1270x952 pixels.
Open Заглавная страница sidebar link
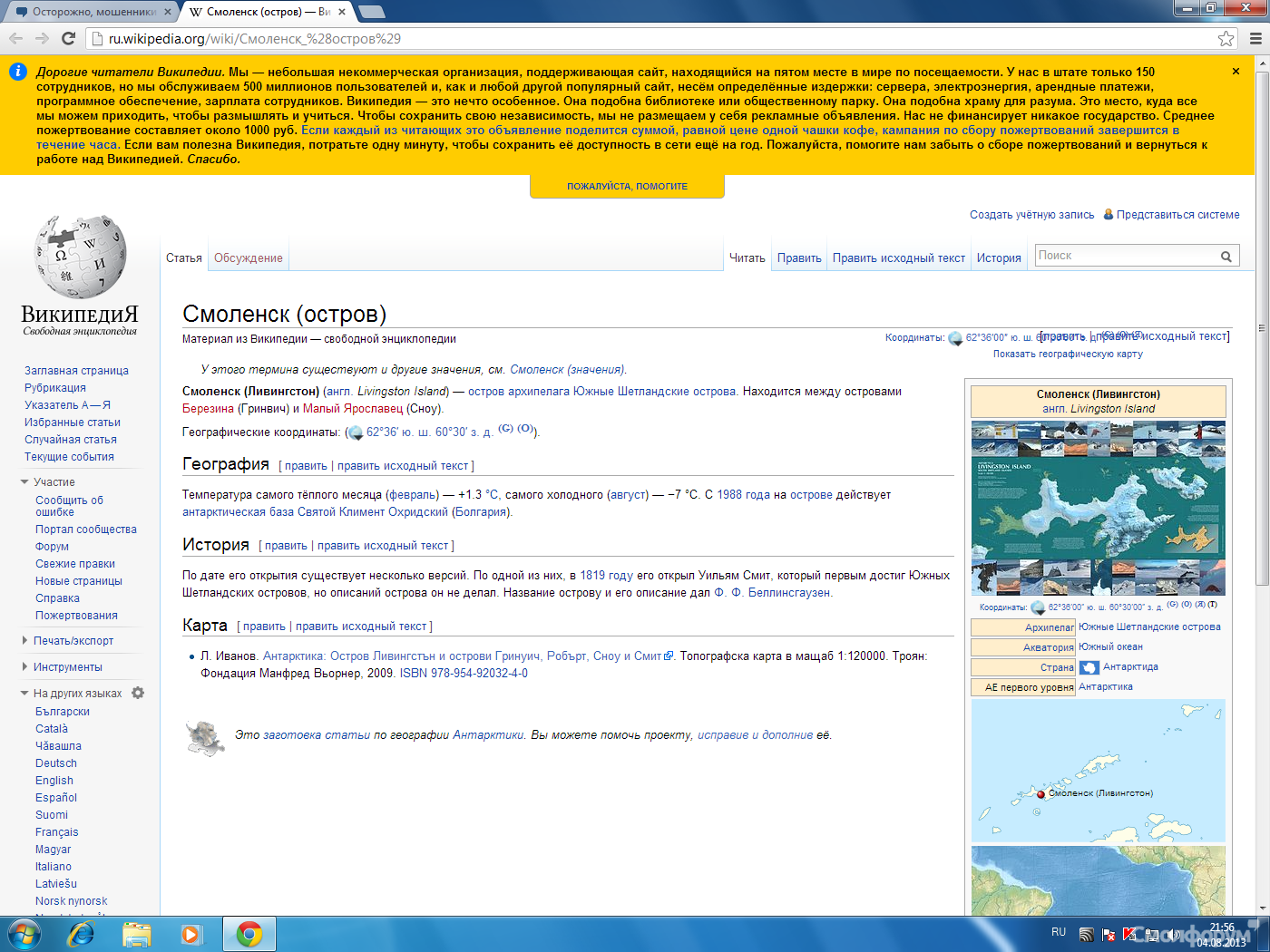[76, 371]
